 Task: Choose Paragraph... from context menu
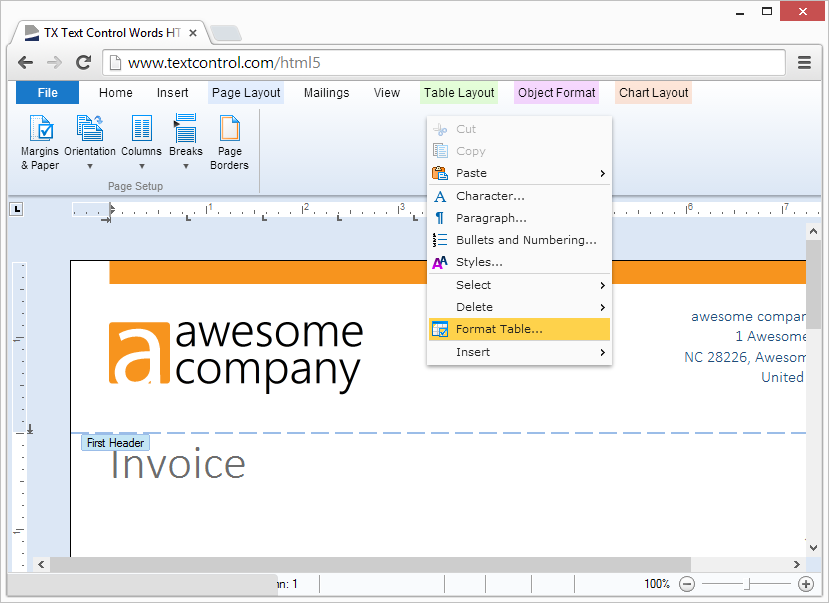coord(519,218)
